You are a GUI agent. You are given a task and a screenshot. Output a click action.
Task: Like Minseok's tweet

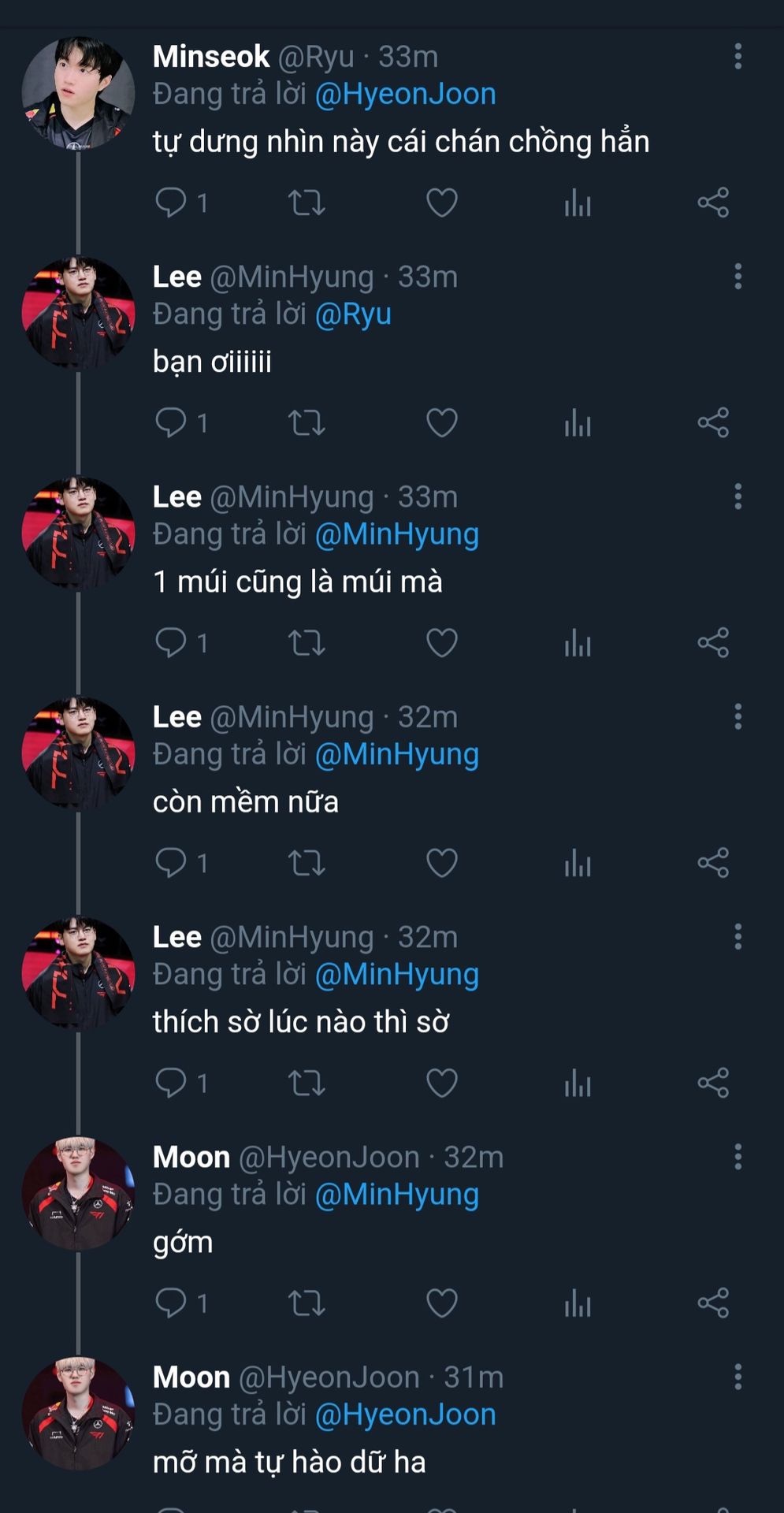(442, 203)
